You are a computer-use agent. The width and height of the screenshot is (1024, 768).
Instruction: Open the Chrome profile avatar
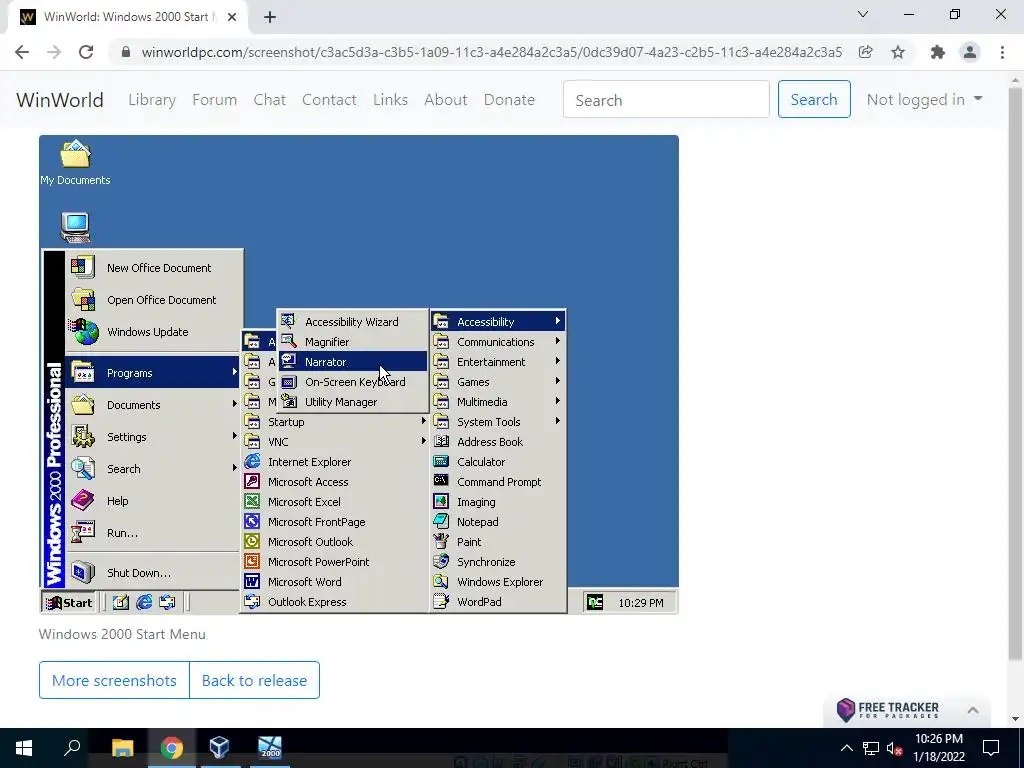click(970, 52)
